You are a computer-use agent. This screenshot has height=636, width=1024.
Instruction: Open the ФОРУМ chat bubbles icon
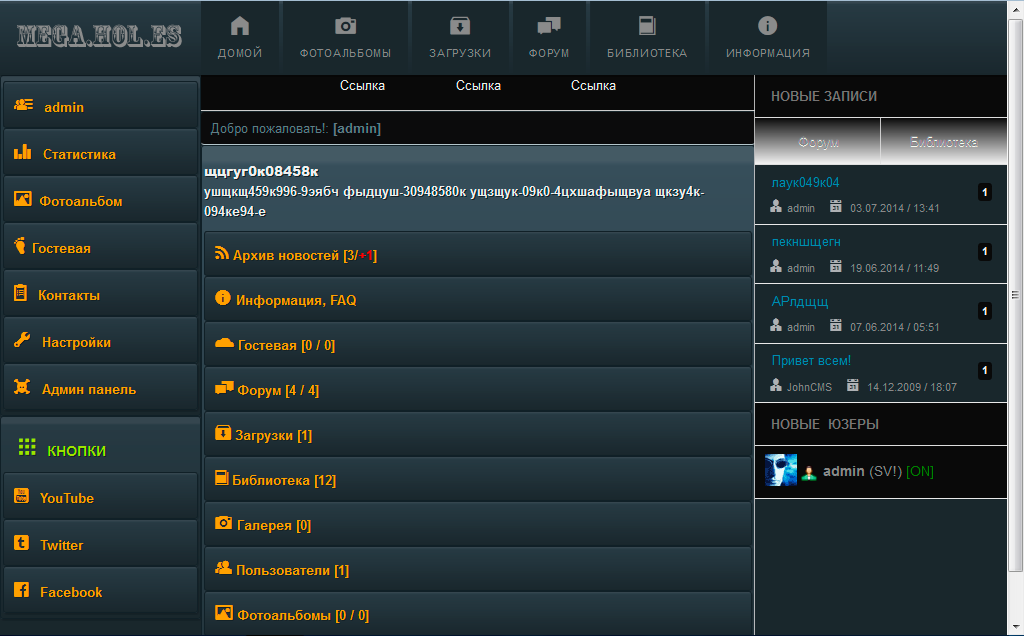point(549,27)
